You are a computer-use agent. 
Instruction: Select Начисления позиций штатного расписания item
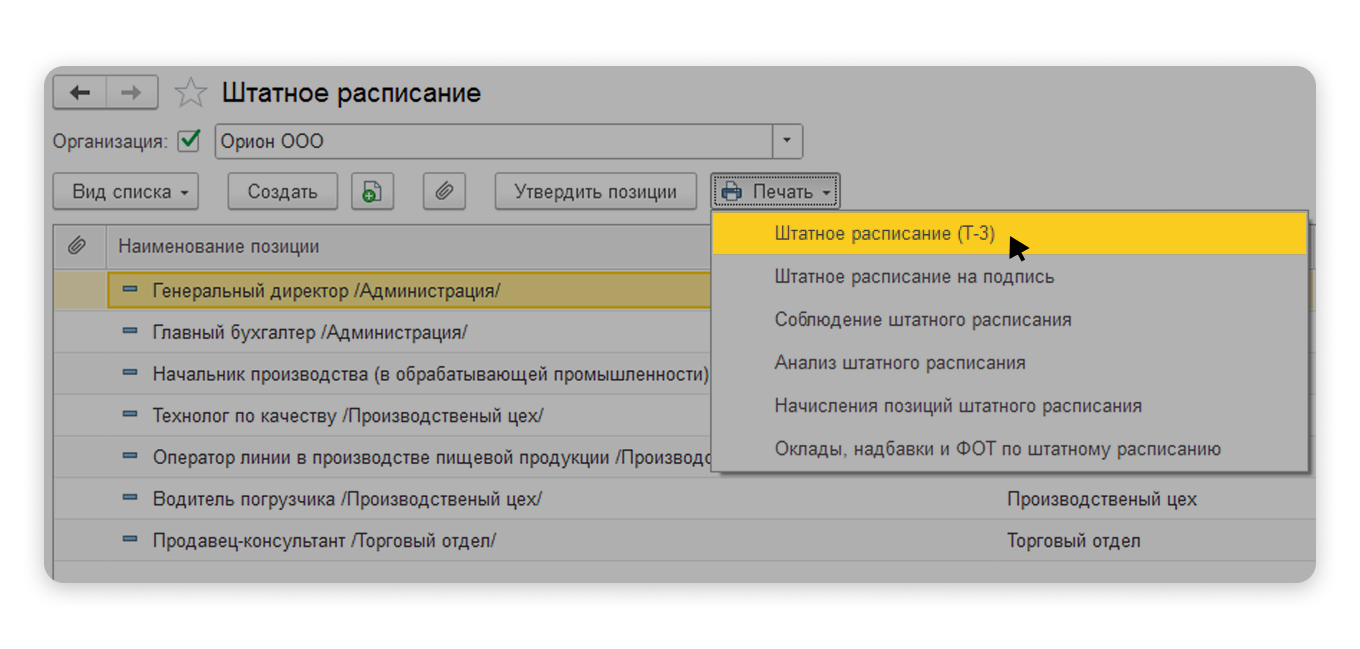click(x=1008, y=406)
